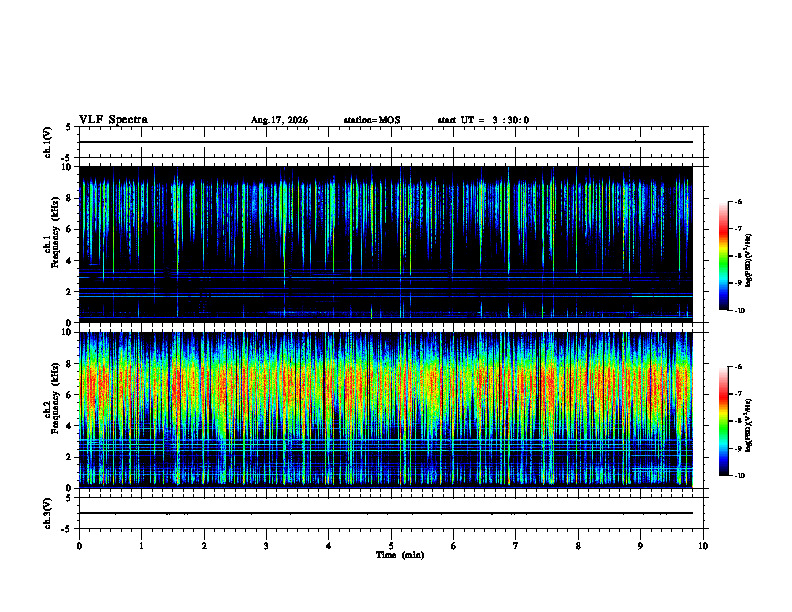Viewport: 792px width, 612px height.
Task: Click the time axis tick label "7"
Action: (516, 546)
